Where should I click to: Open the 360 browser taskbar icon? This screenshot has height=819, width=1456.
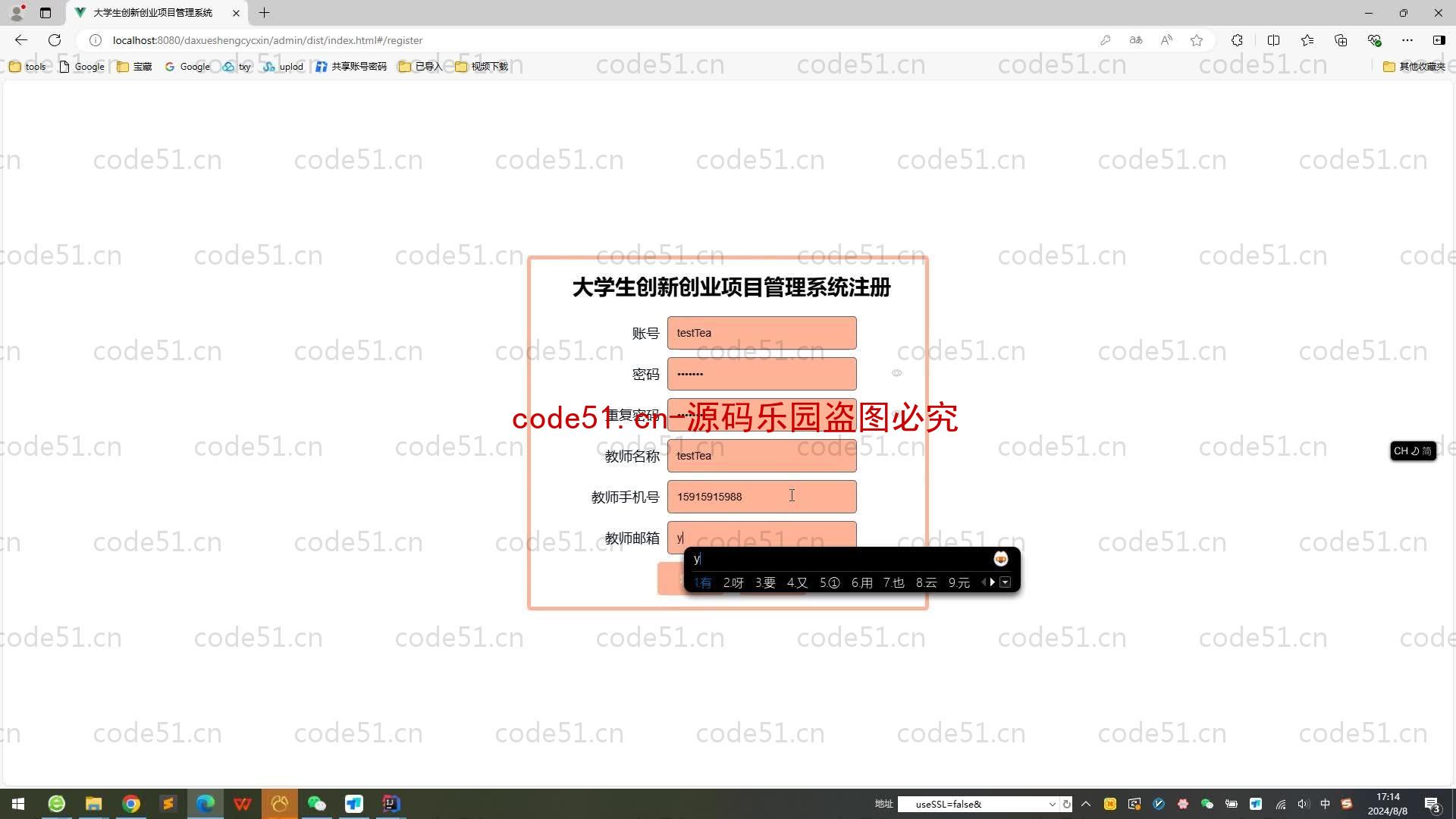(x=57, y=804)
